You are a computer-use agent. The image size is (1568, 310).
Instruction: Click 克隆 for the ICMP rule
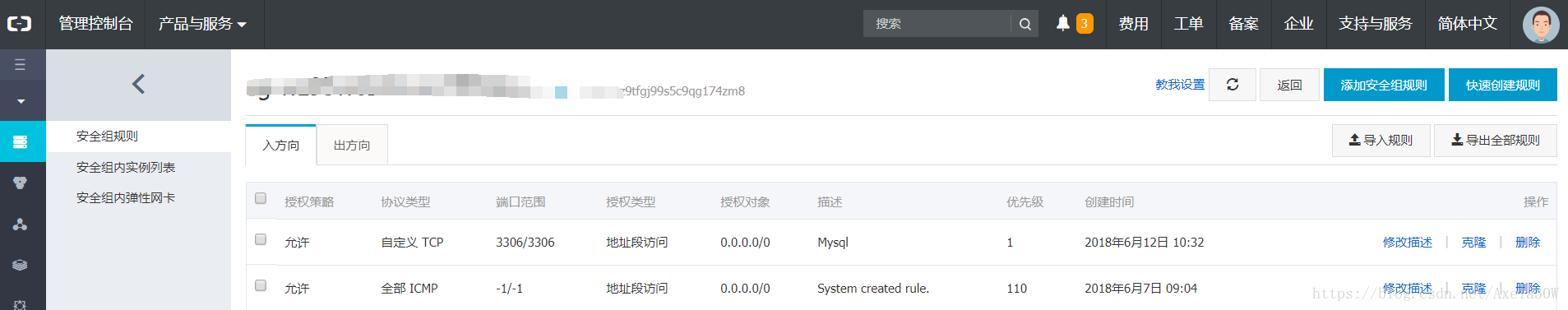tap(1473, 289)
